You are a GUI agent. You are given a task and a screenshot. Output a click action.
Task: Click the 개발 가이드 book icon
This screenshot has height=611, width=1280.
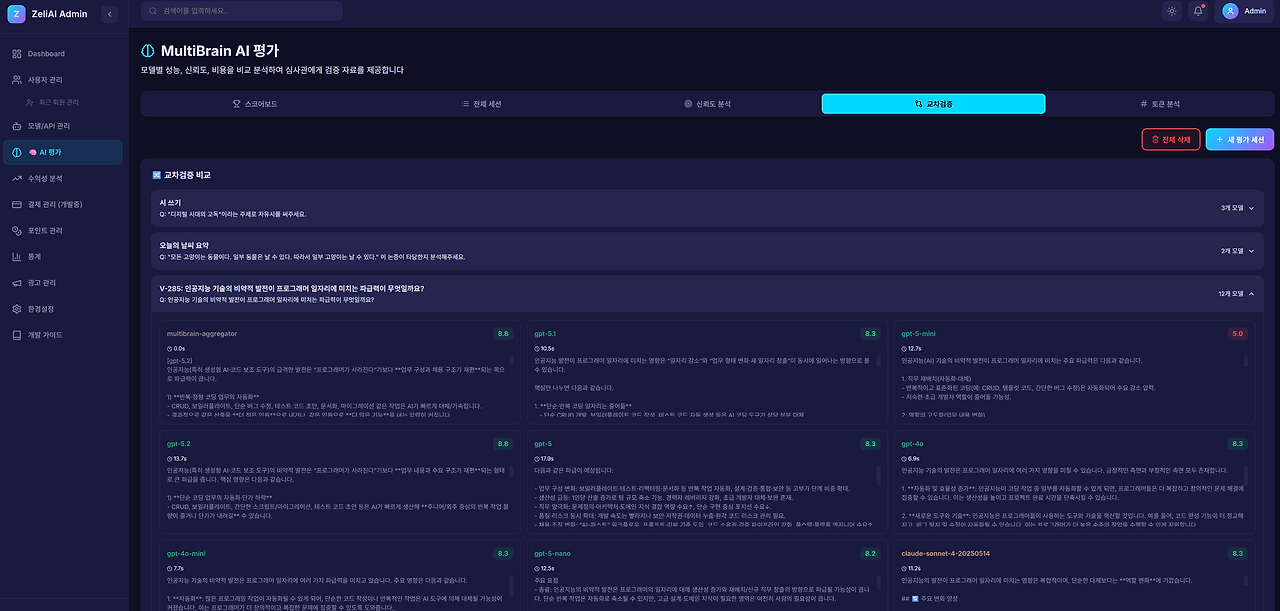[17, 335]
